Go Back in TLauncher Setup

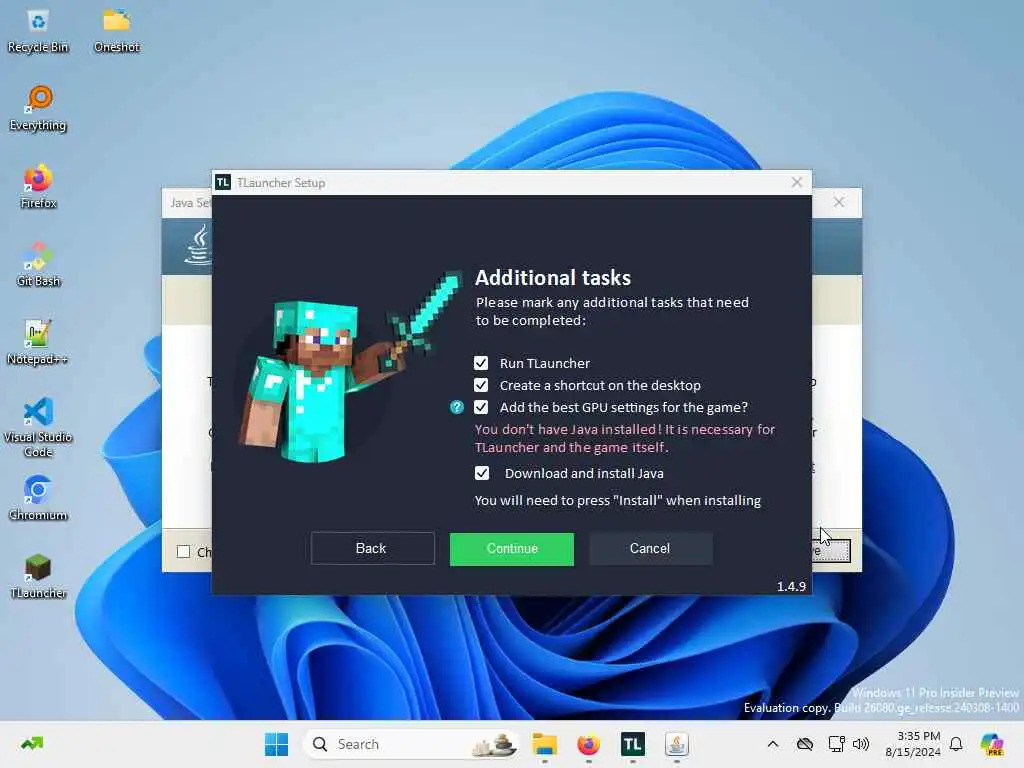point(372,549)
